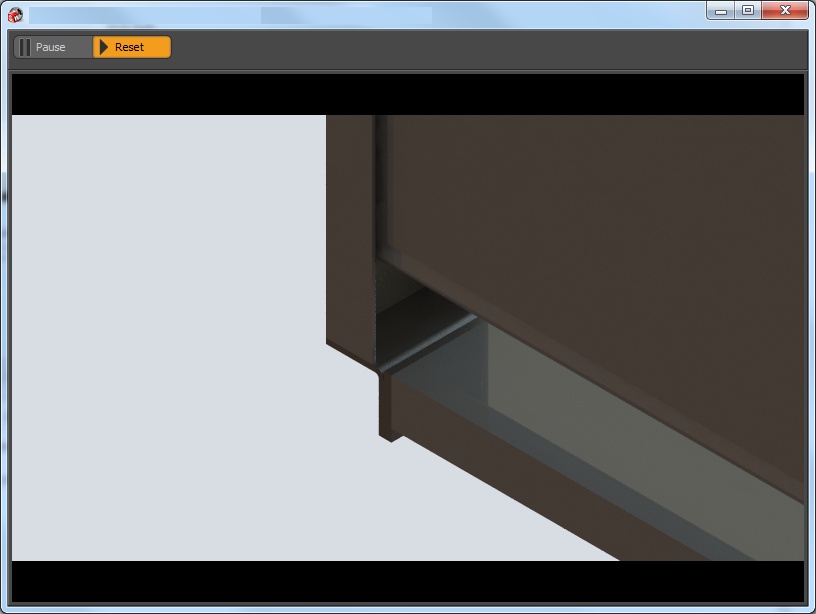
Task: Close the preview window
Action: point(785,10)
